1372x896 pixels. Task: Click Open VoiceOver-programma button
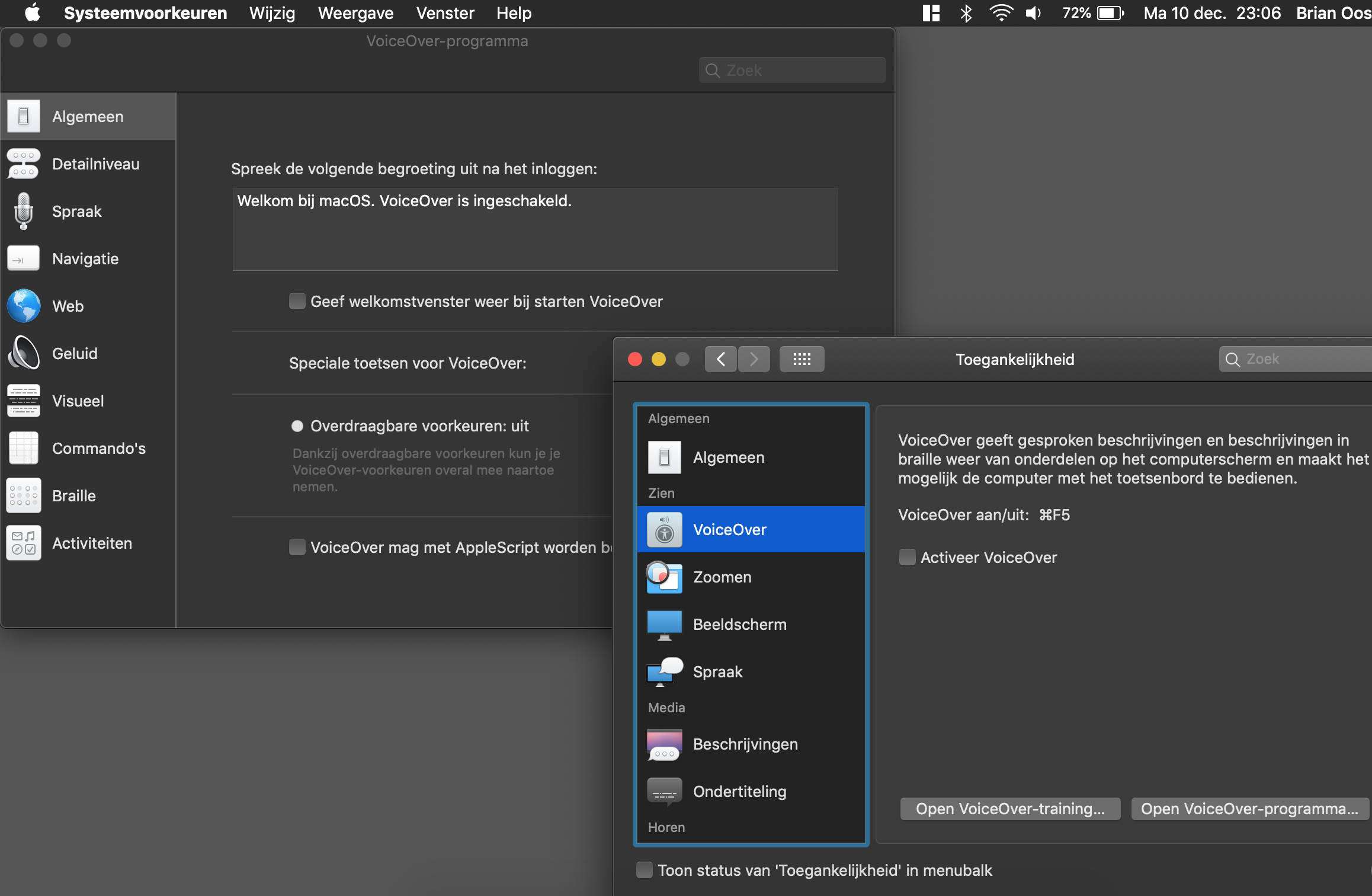point(1249,809)
